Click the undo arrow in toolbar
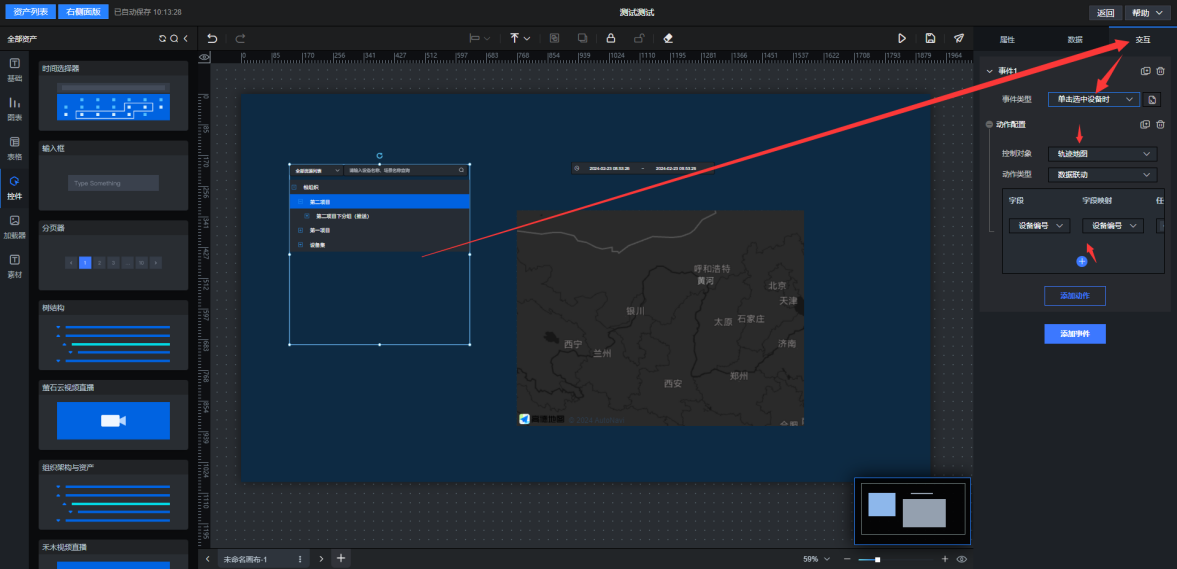Image resolution: width=1177 pixels, height=569 pixels. [212, 38]
